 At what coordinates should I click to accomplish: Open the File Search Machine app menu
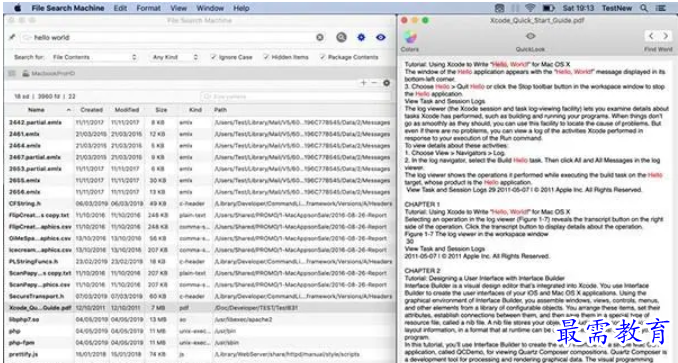(67, 8)
